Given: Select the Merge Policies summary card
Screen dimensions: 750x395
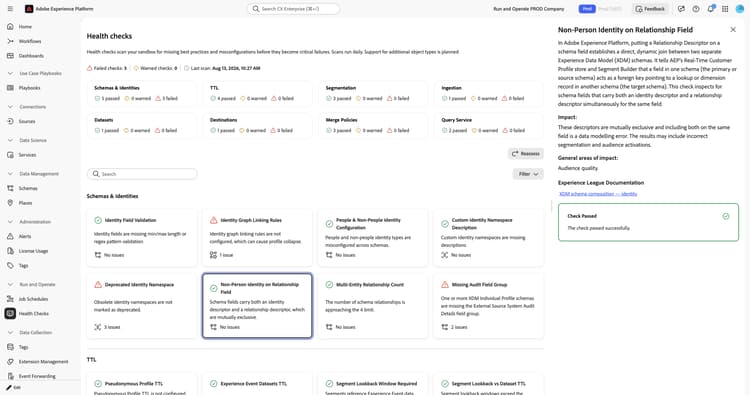Looking at the screenshot, I should [373, 125].
